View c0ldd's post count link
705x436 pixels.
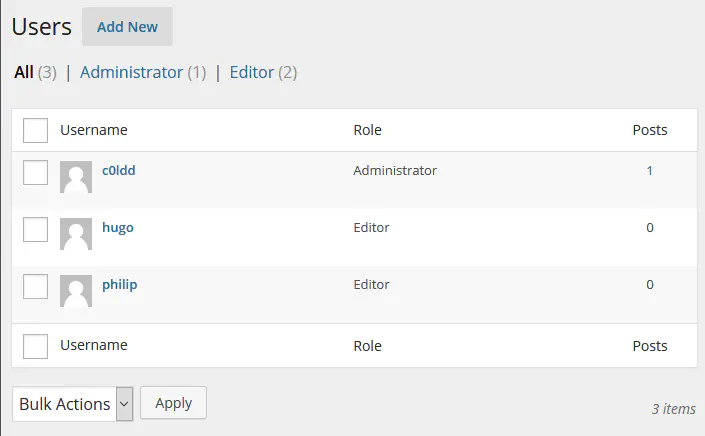point(649,171)
